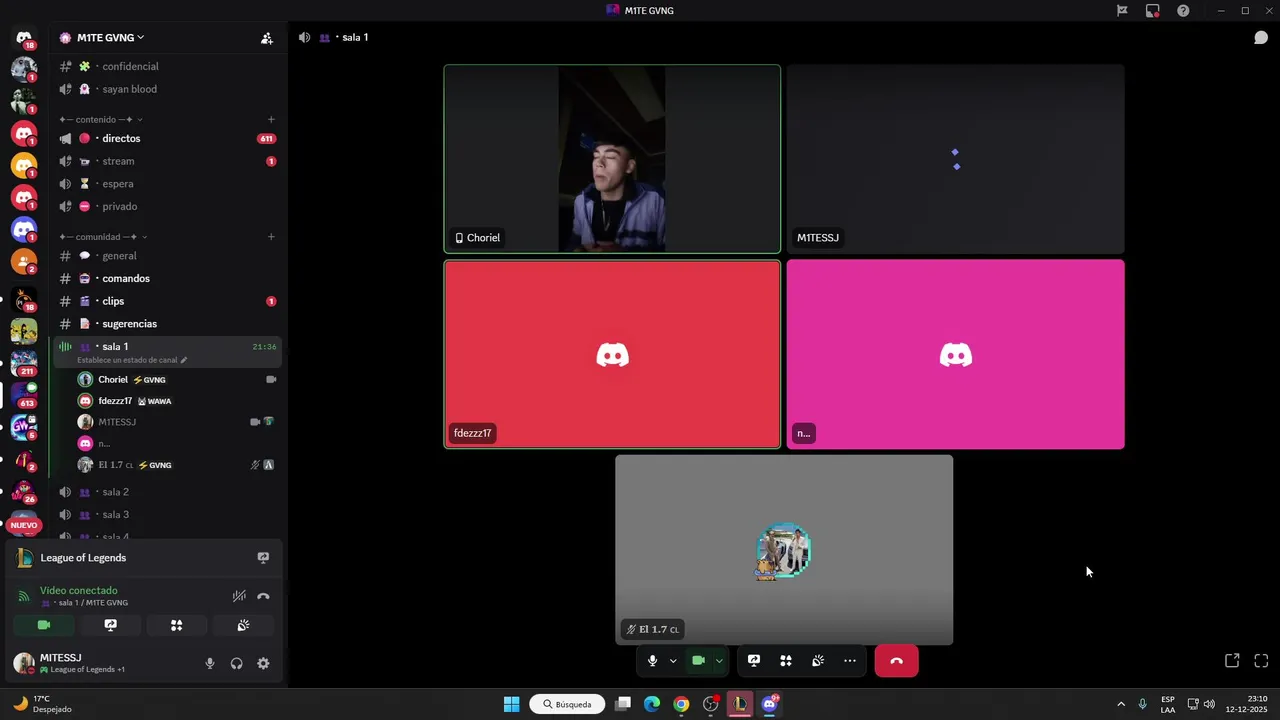Image resolution: width=1280 pixels, height=720 pixels.
Task: Open activities icon in bottom call bar
Action: pyautogui.click(x=786, y=661)
